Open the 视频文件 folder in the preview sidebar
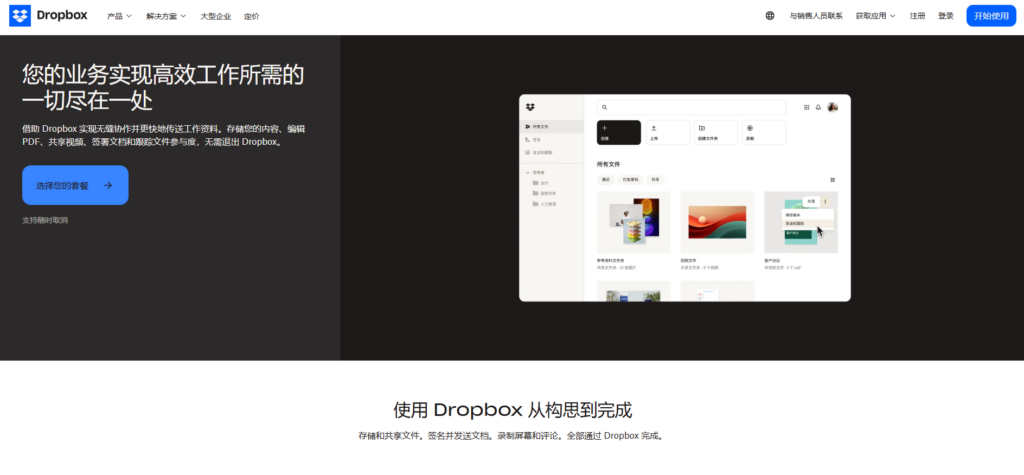1024x475 pixels. pos(545,193)
